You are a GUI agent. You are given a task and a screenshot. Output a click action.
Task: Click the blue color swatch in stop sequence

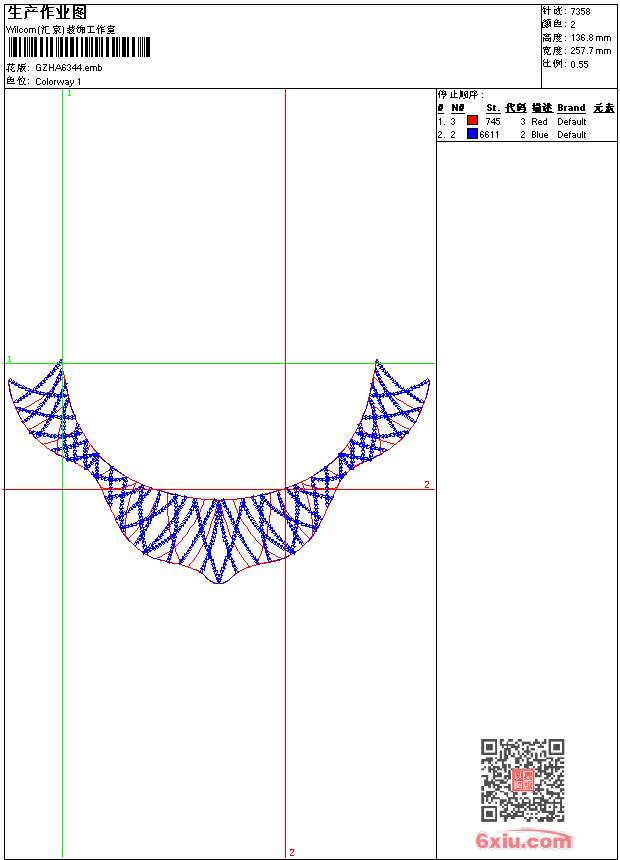(x=472, y=134)
